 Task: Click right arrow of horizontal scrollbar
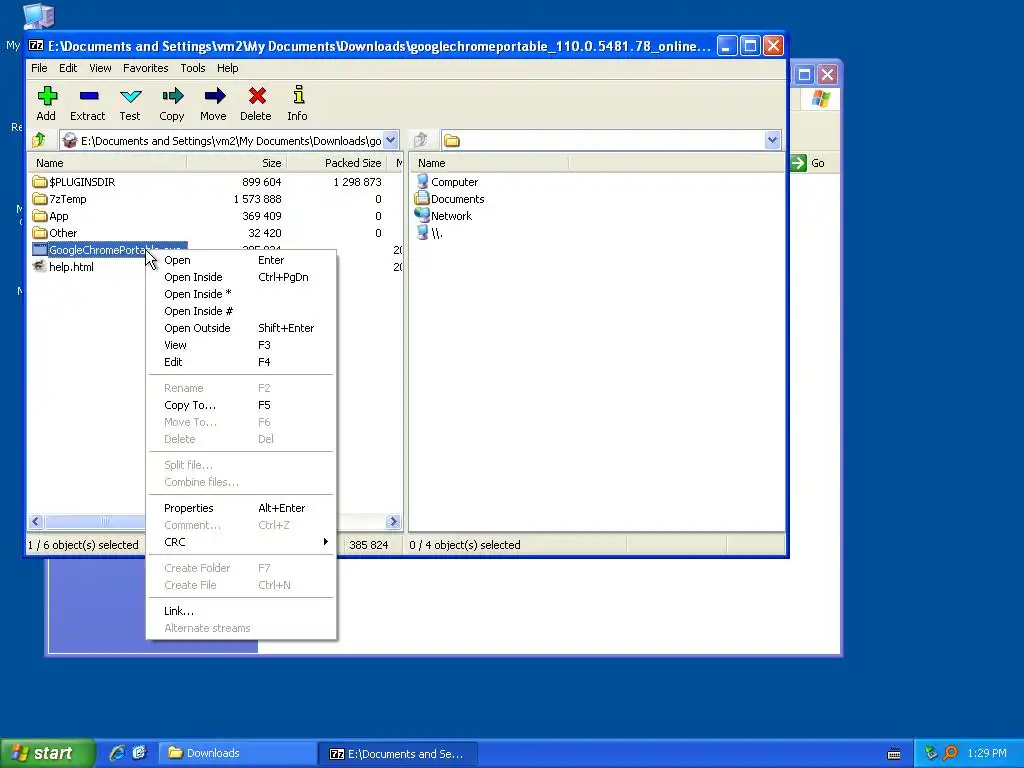pos(393,522)
